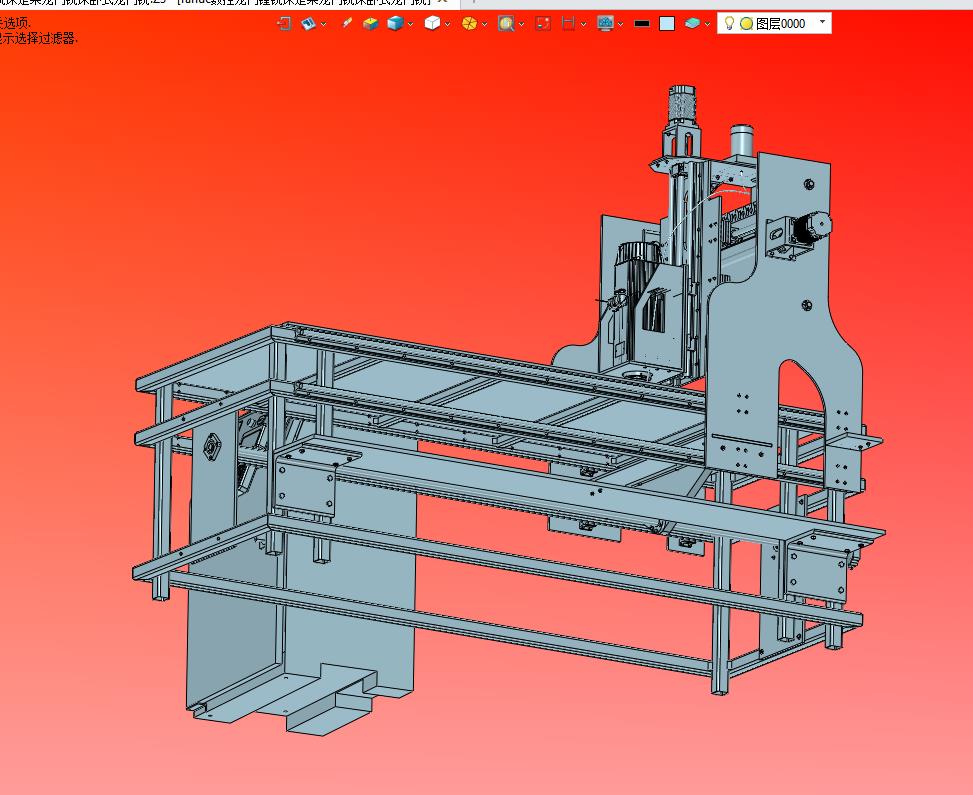Select the white cube view icon
The height and width of the screenshot is (795, 973).
[433, 24]
